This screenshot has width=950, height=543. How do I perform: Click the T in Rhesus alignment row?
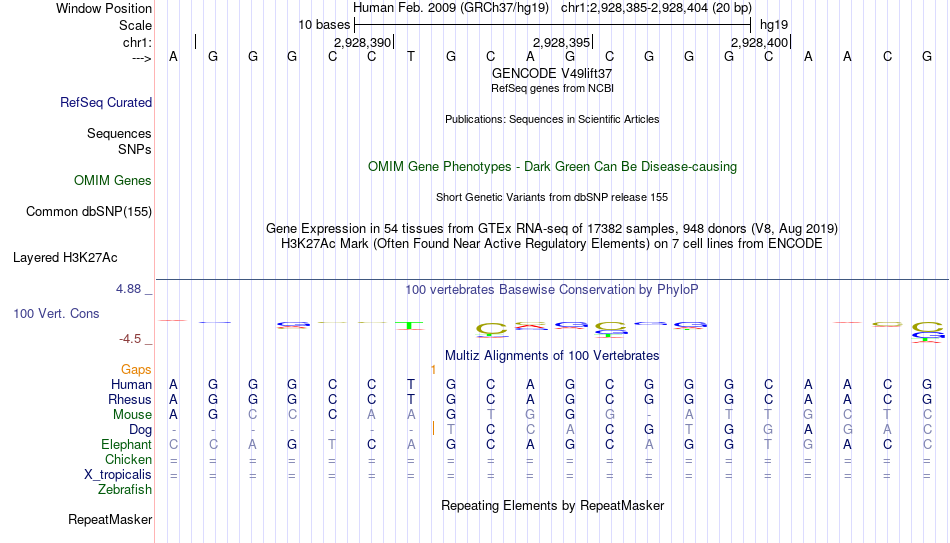[x=411, y=400]
